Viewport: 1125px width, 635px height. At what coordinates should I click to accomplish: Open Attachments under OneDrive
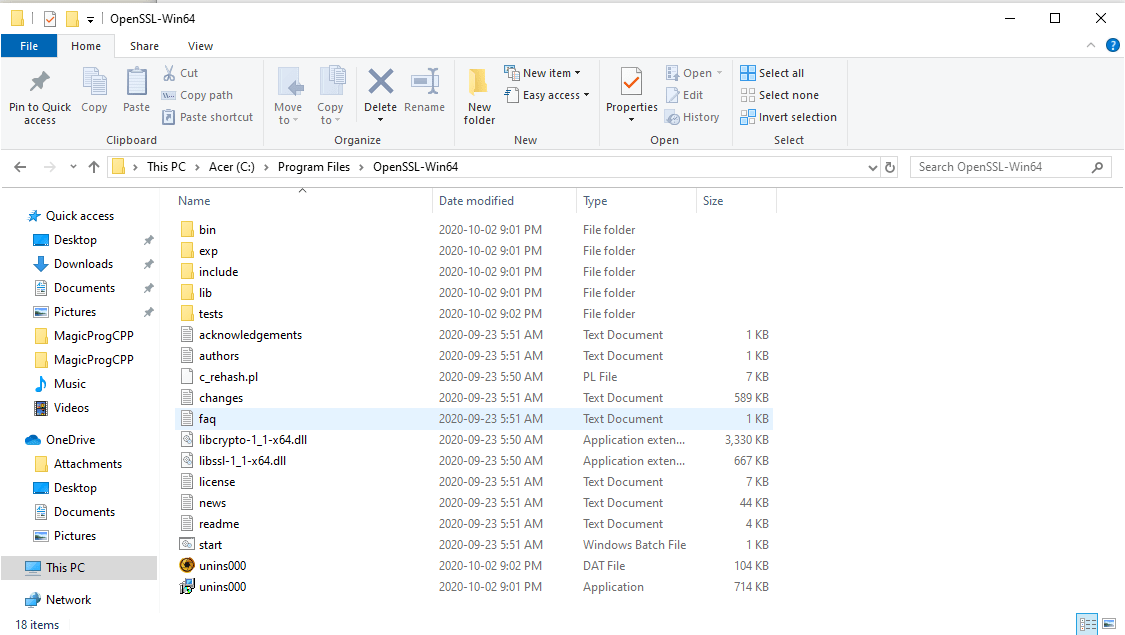pos(88,464)
